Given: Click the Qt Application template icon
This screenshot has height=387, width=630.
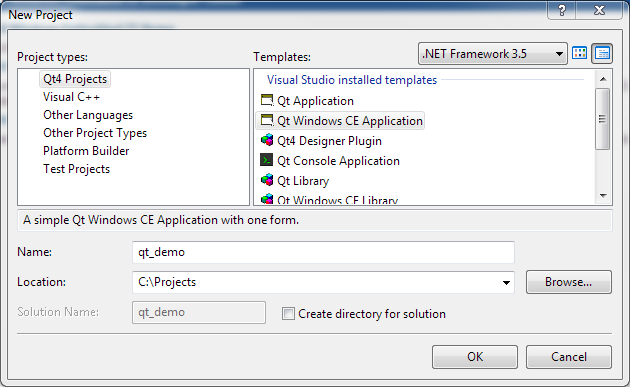Looking at the screenshot, I should [267, 100].
